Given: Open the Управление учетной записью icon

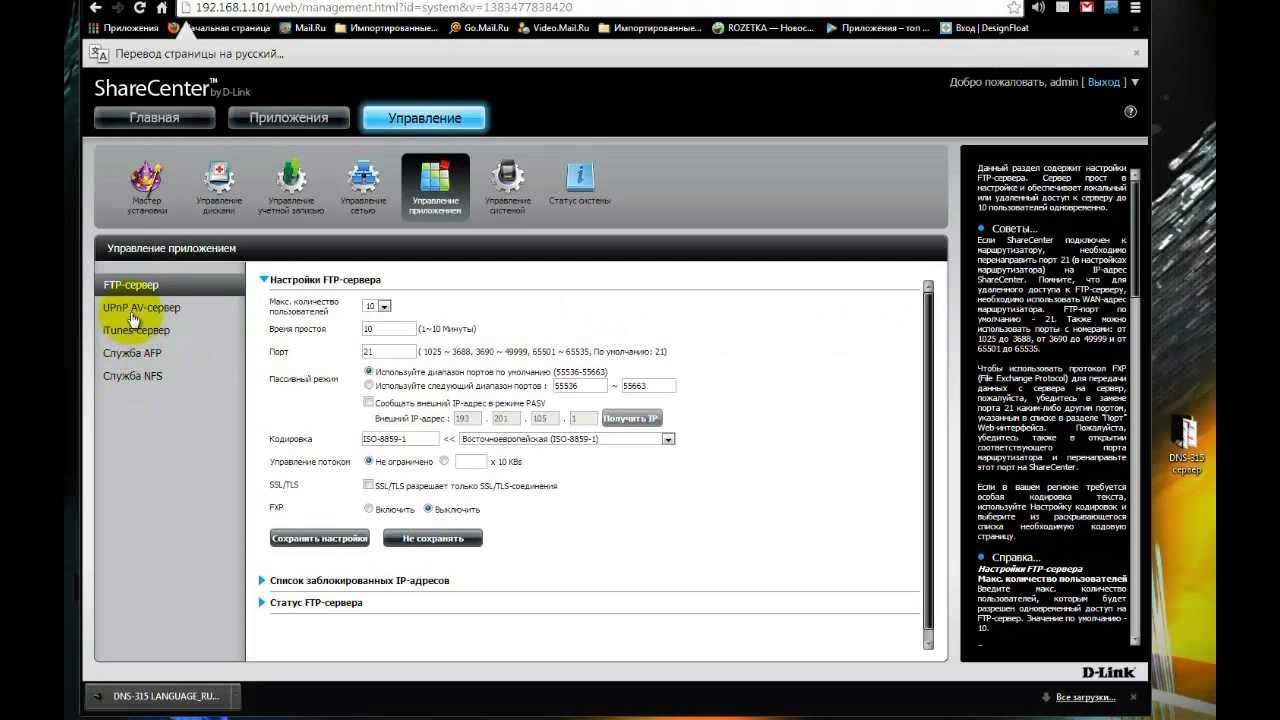Looking at the screenshot, I should tap(291, 187).
